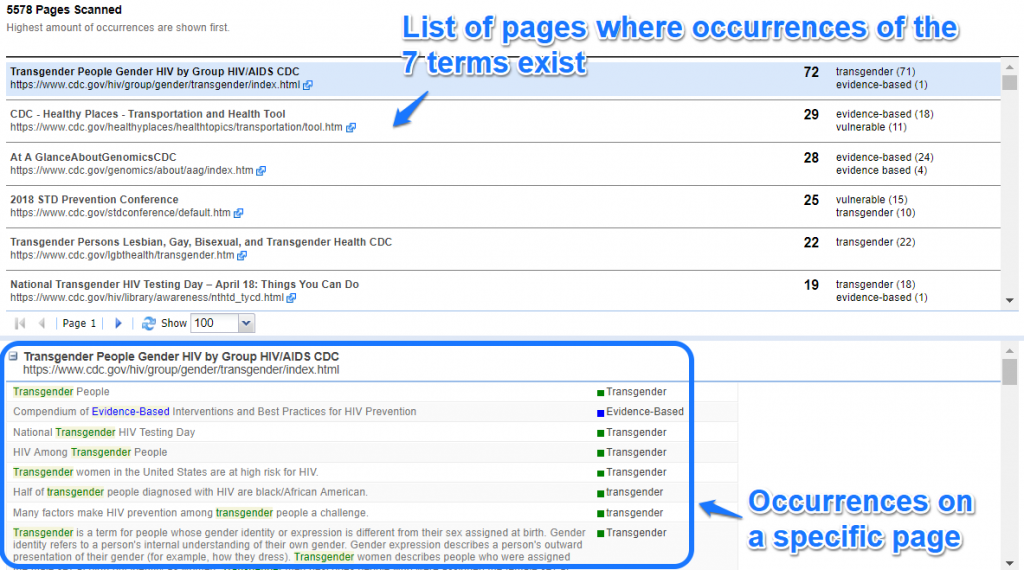This screenshot has height=570, width=1024.
Task: Open external link icon for Healthy Places tool page
Action: click(351, 128)
